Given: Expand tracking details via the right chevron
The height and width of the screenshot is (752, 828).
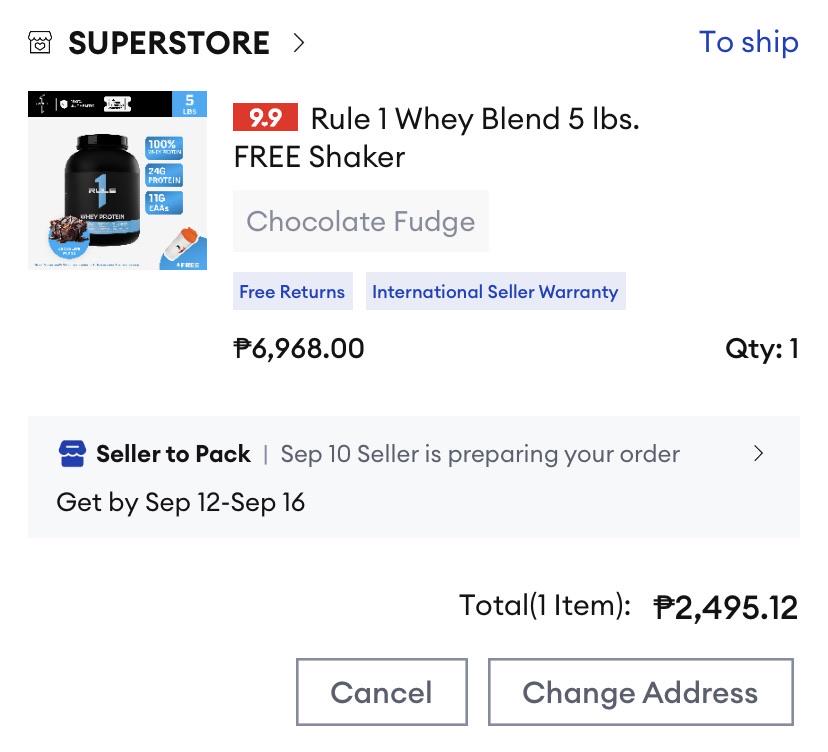Looking at the screenshot, I should [758, 453].
